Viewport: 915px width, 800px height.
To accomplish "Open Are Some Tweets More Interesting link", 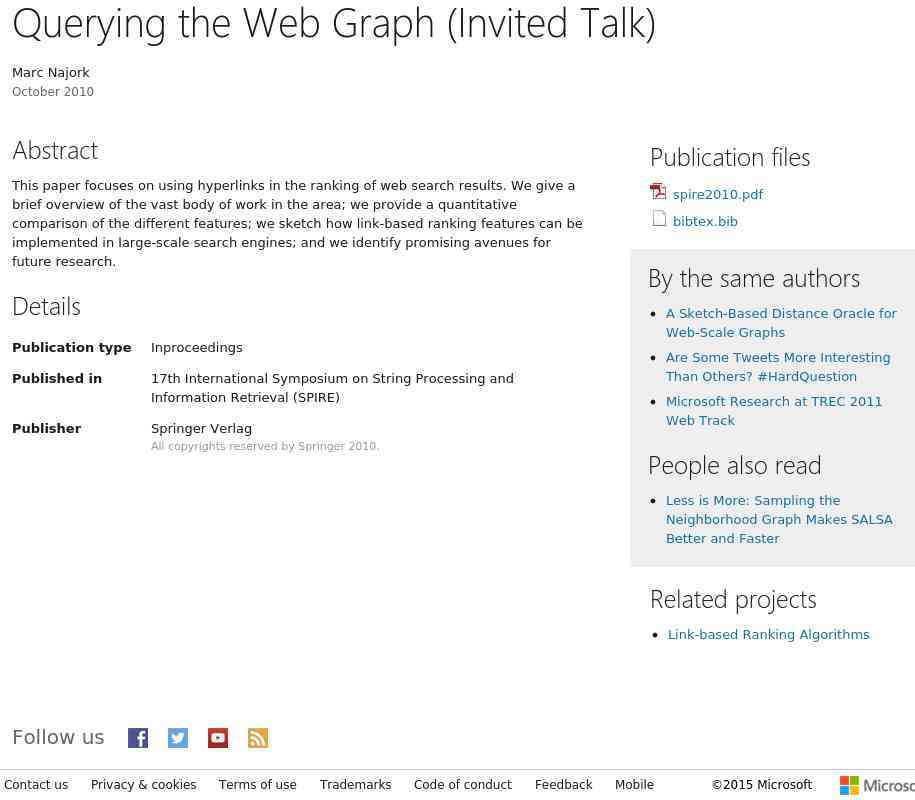I will 778,367.
